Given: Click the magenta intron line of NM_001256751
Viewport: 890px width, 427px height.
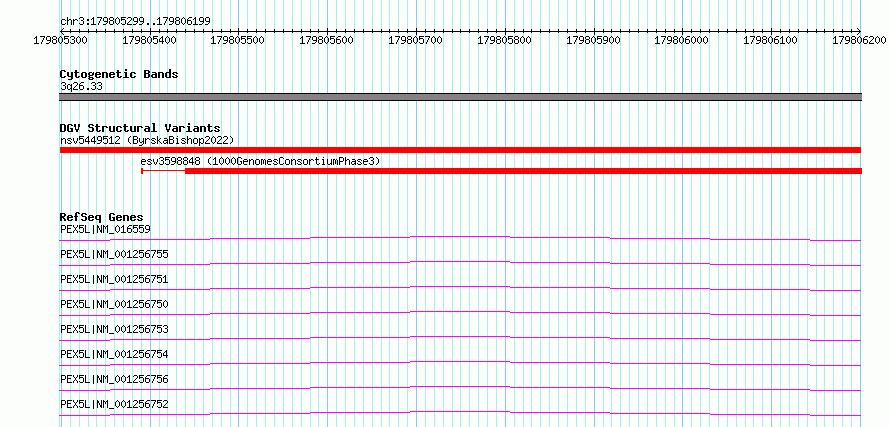Looking at the screenshot, I should click(x=460, y=287).
